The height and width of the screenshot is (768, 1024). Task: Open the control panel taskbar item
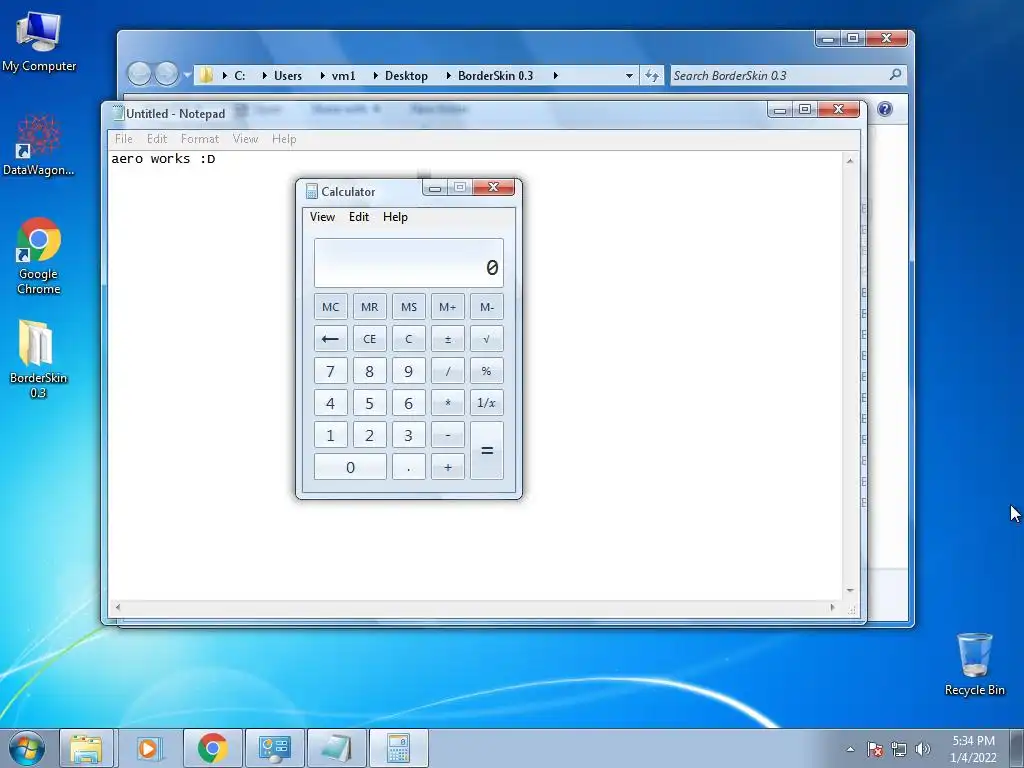pyautogui.click(x=274, y=748)
